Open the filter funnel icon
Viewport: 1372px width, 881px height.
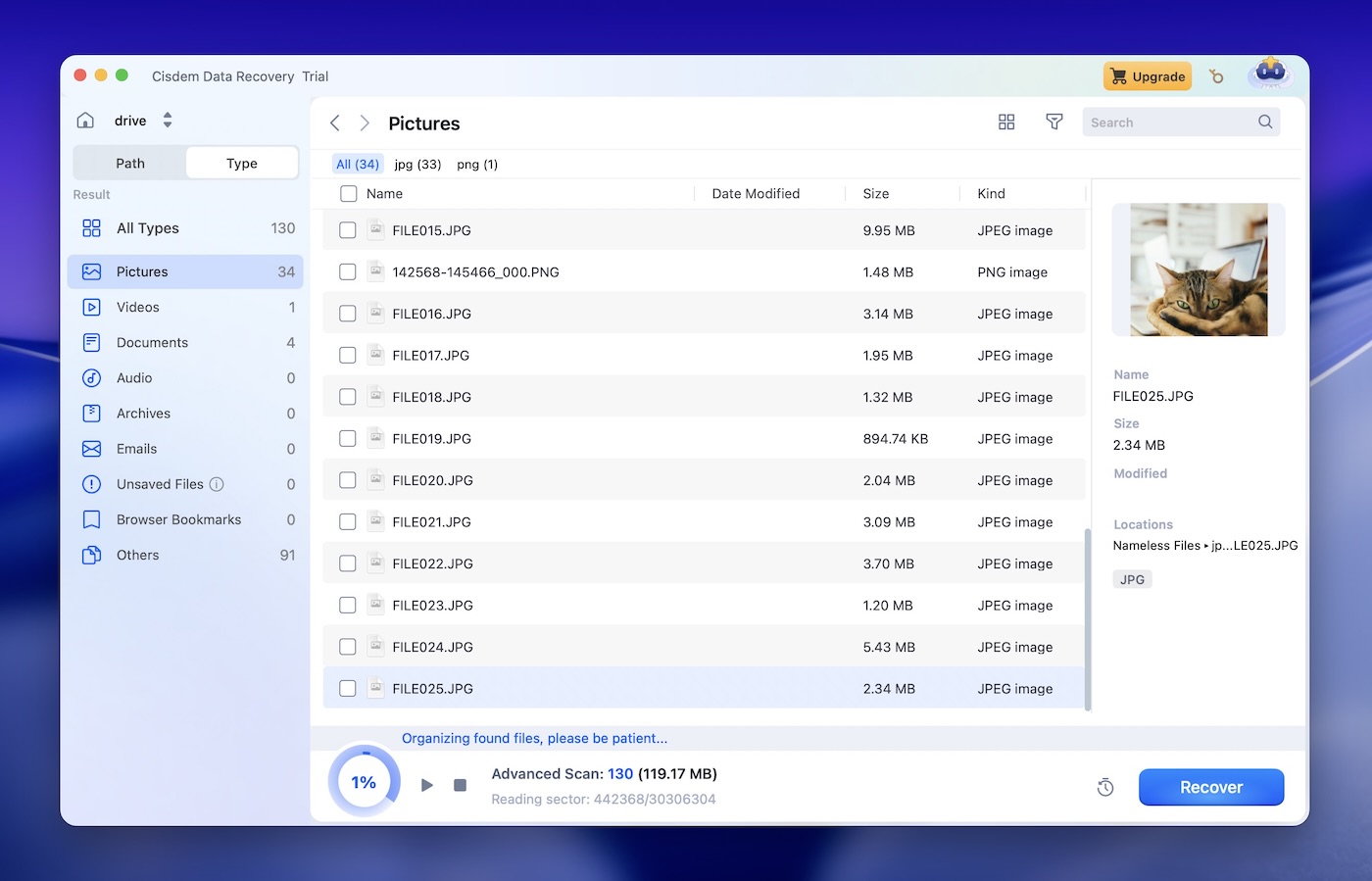point(1054,122)
